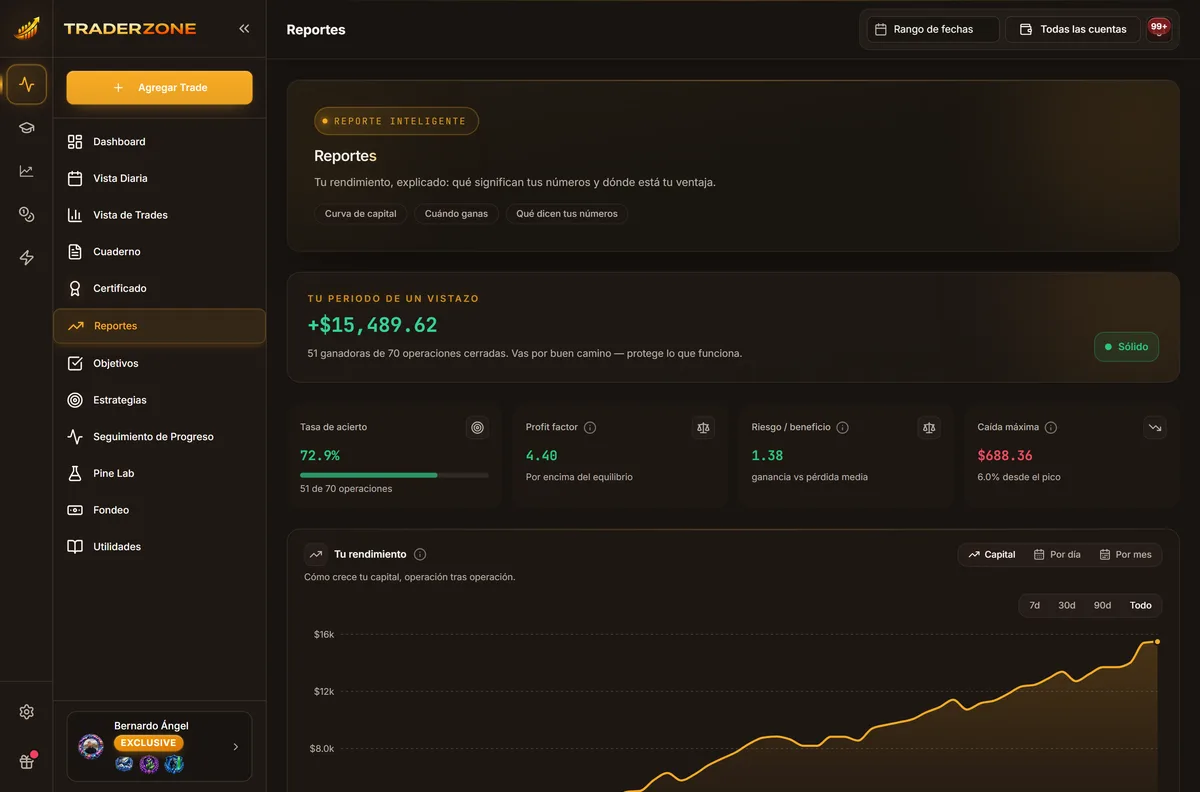Click the EXCLUSIVE membership badge
The height and width of the screenshot is (792, 1200).
pos(149,743)
